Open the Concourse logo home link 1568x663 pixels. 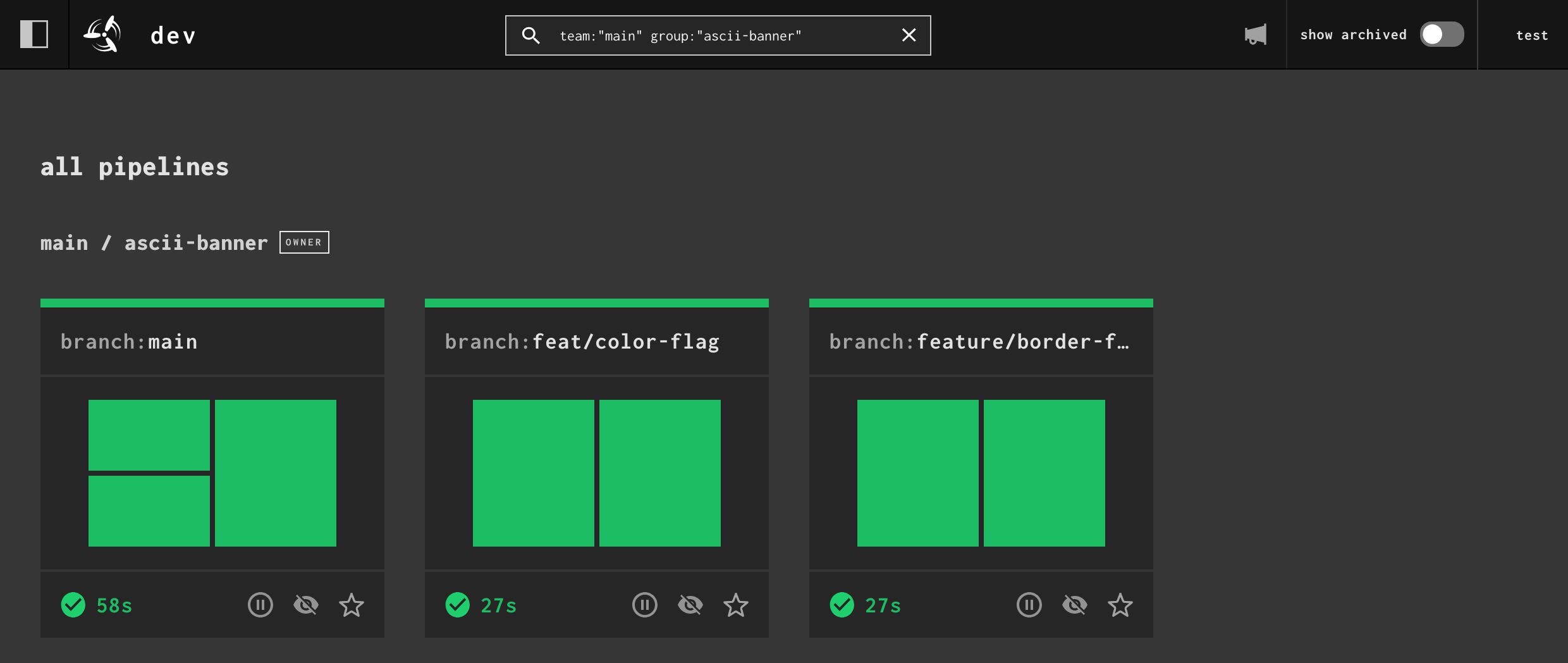pos(102,34)
